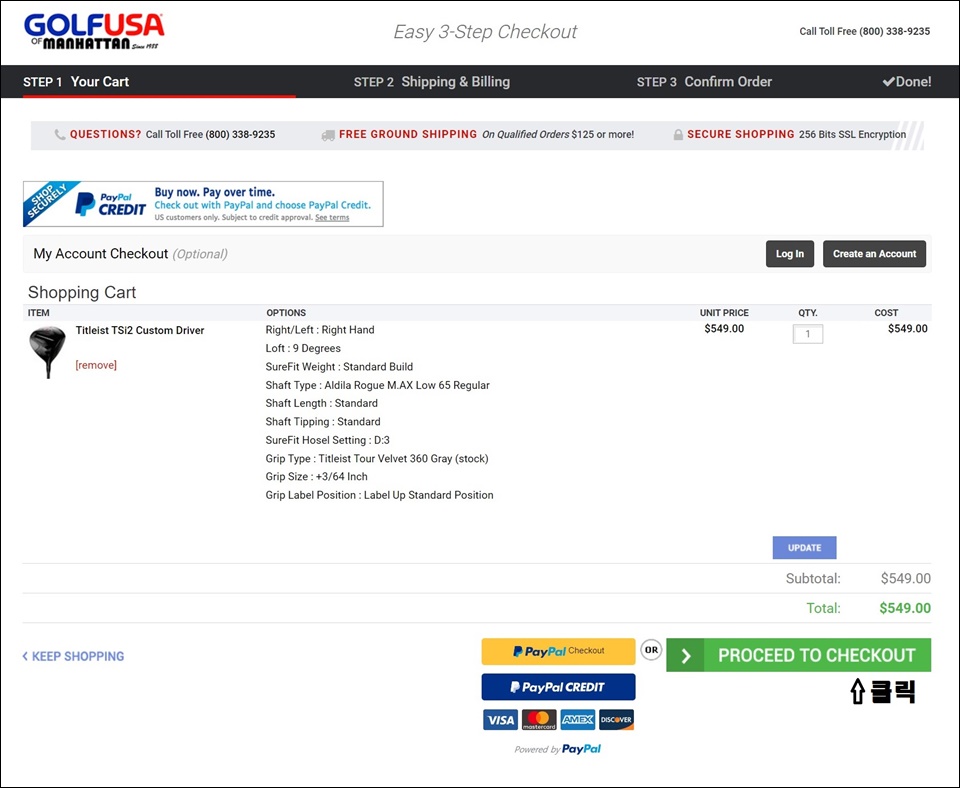Click "SureFit Hosel Setting : D:3" line
This screenshot has width=960, height=788.
point(328,440)
